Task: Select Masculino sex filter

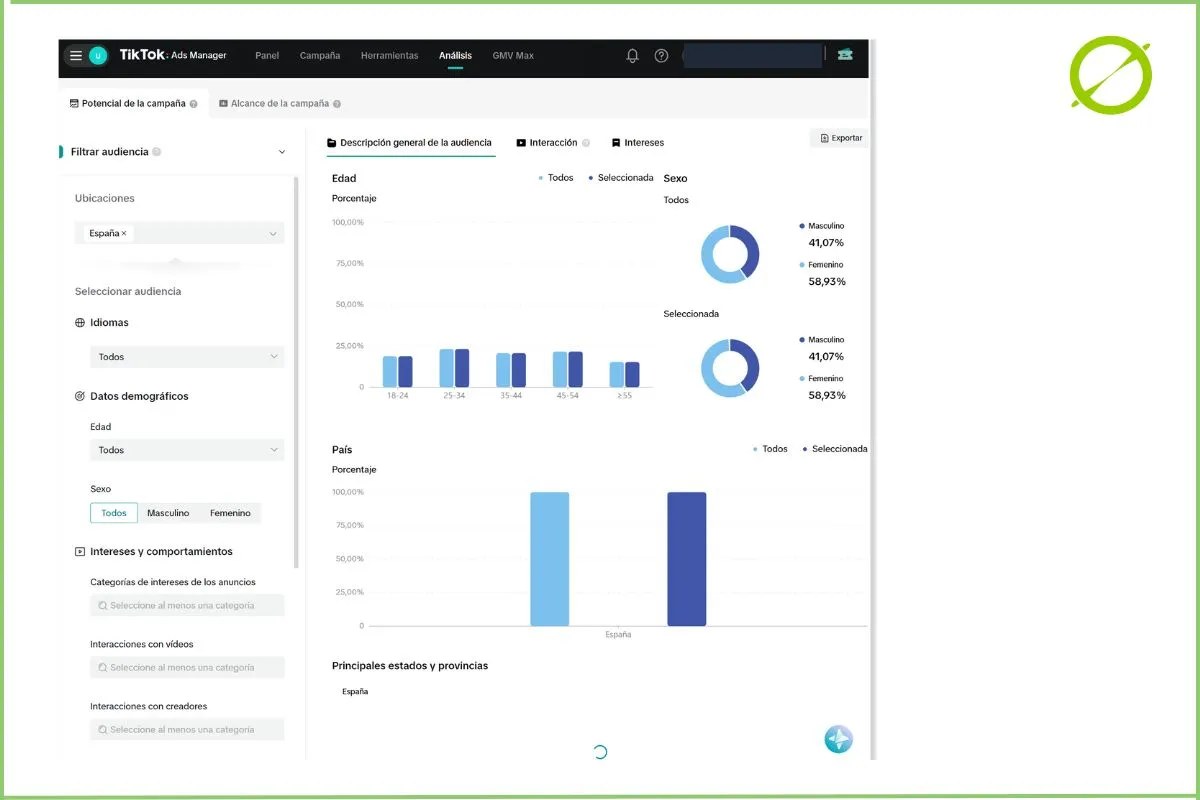Action: click(168, 513)
